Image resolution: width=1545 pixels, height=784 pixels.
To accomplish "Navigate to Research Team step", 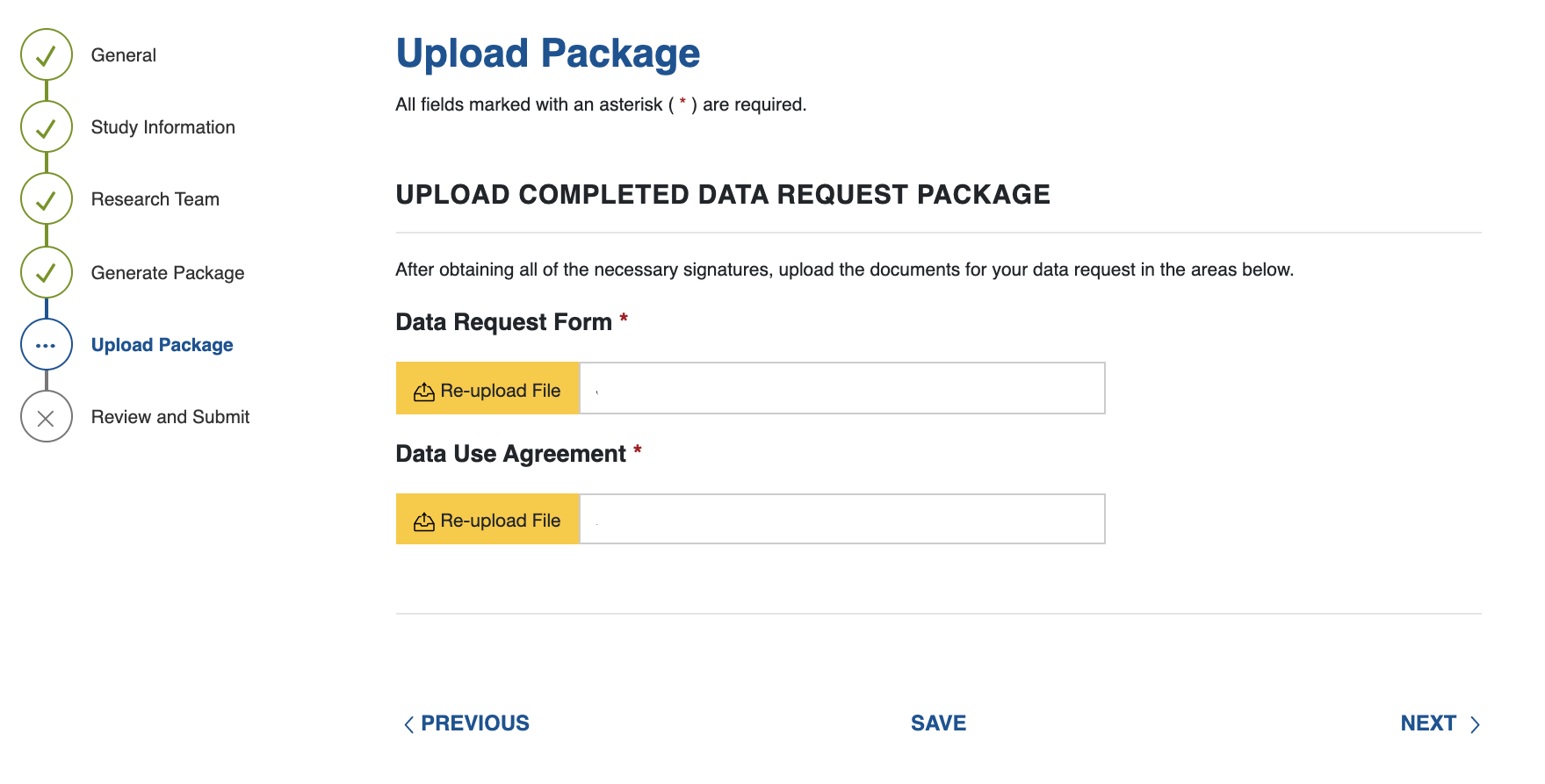I will [155, 199].
